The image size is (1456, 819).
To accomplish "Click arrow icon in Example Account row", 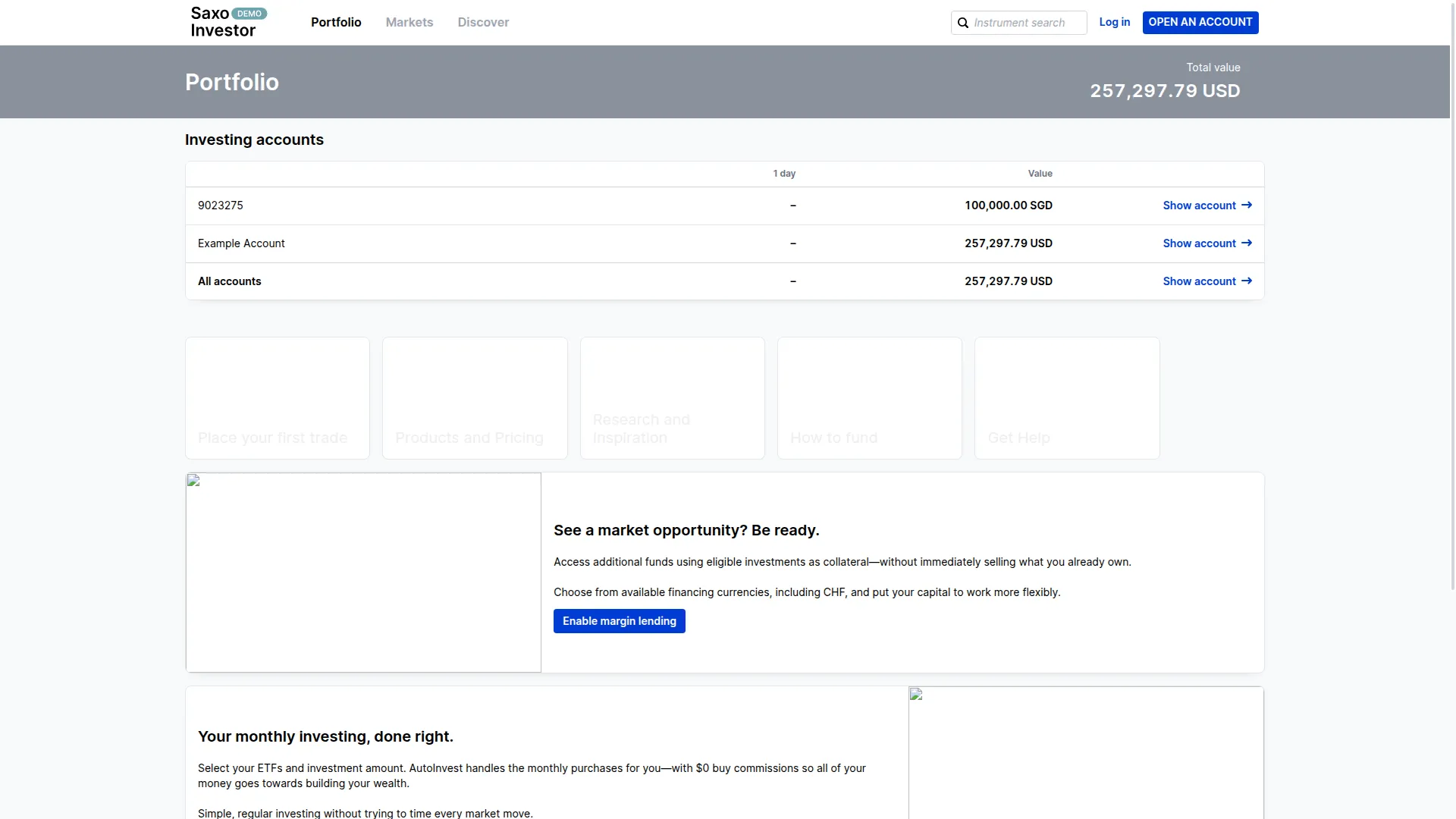I will click(x=1247, y=243).
